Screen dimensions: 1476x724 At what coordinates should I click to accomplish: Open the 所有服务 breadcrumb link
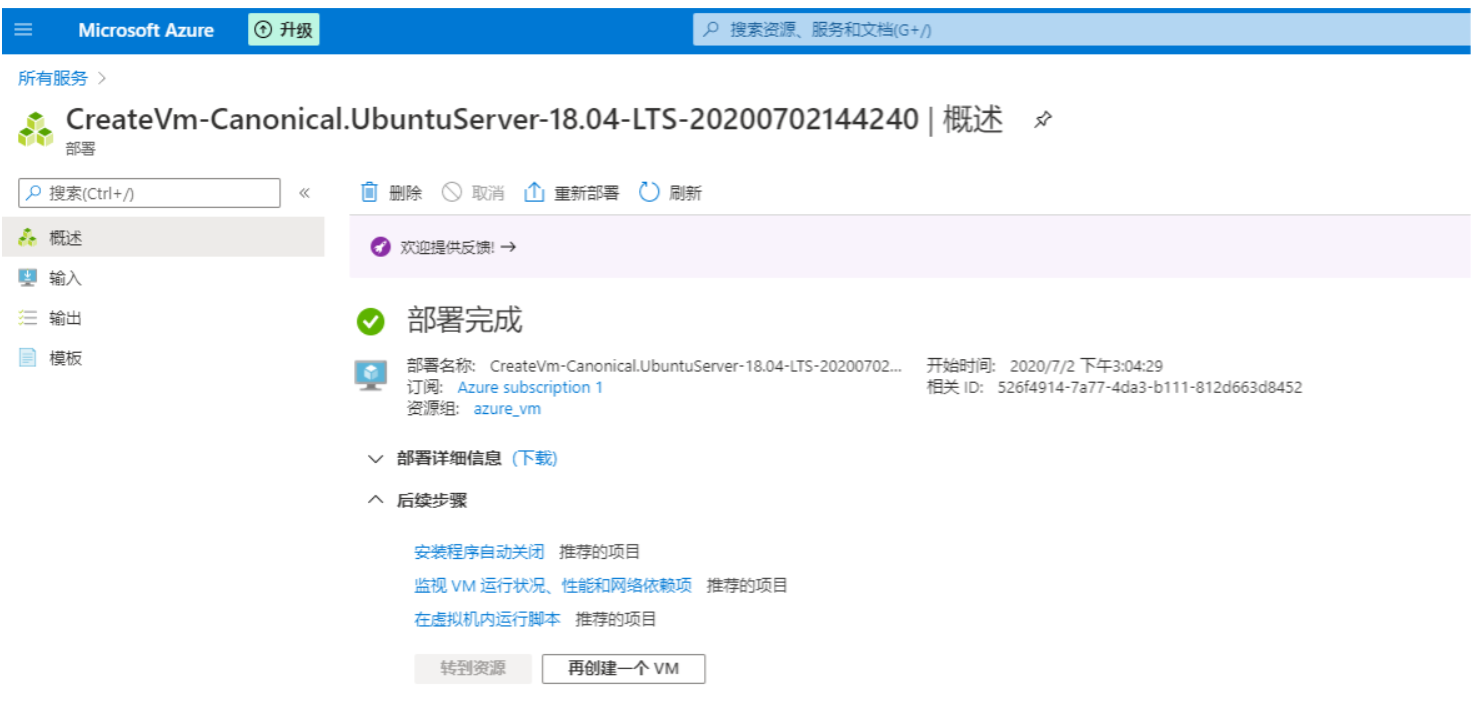tap(53, 78)
